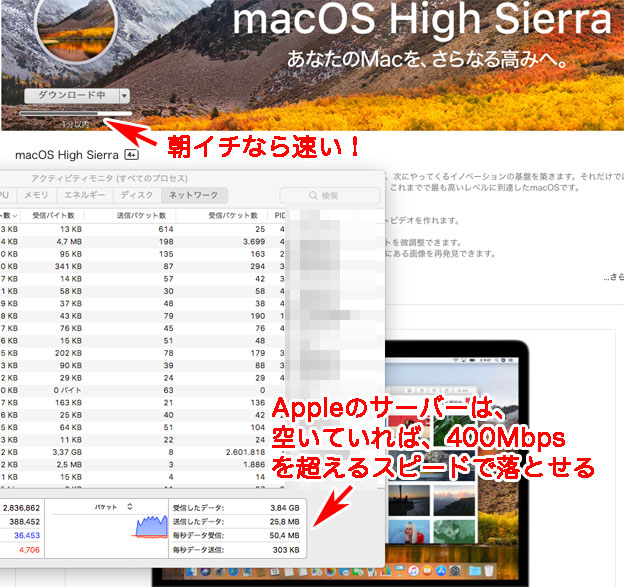Screen dimensions: 624x587
Task: Open the dropdown arrow beside ダウンロード中
Action: click(124, 96)
